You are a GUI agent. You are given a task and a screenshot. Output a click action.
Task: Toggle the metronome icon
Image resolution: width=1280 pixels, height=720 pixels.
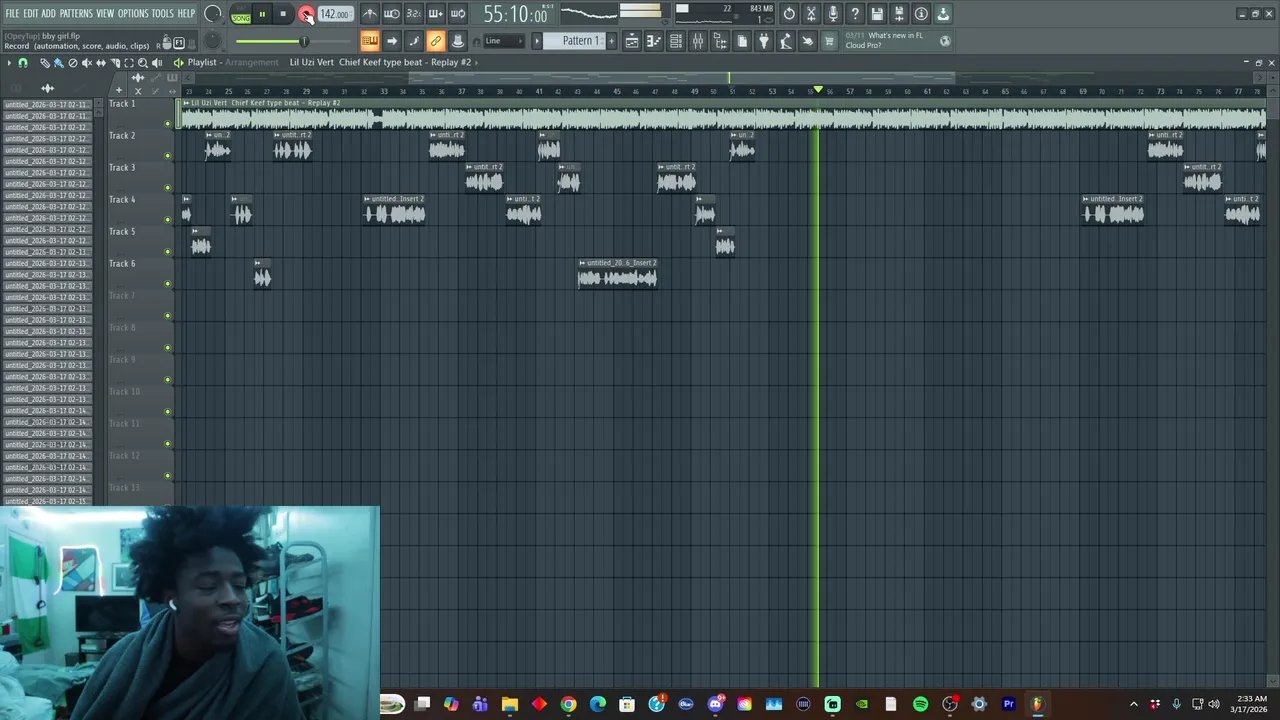point(370,14)
